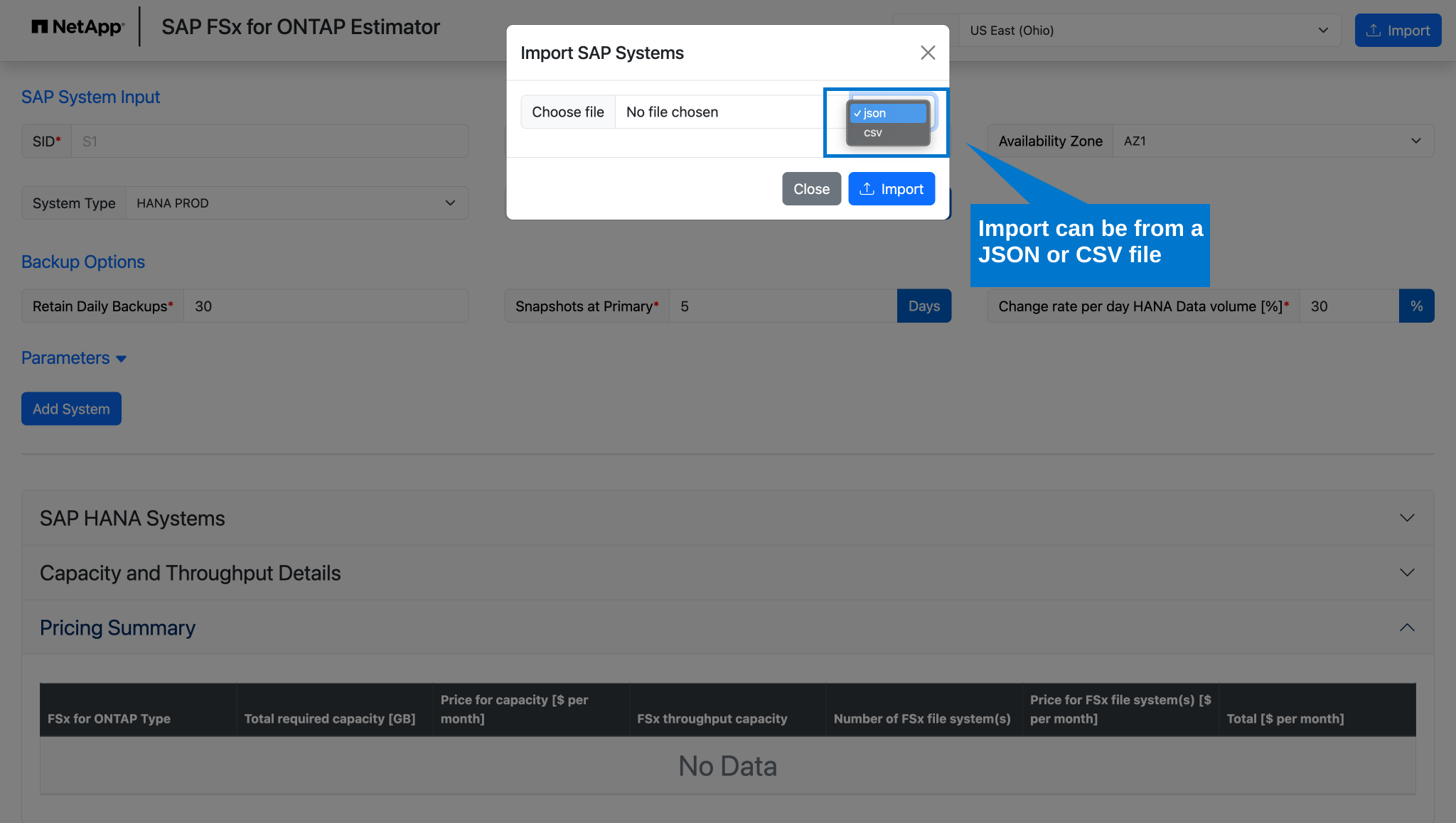
Task: Click the Total [$ per month] column header
Action: (x=1317, y=709)
